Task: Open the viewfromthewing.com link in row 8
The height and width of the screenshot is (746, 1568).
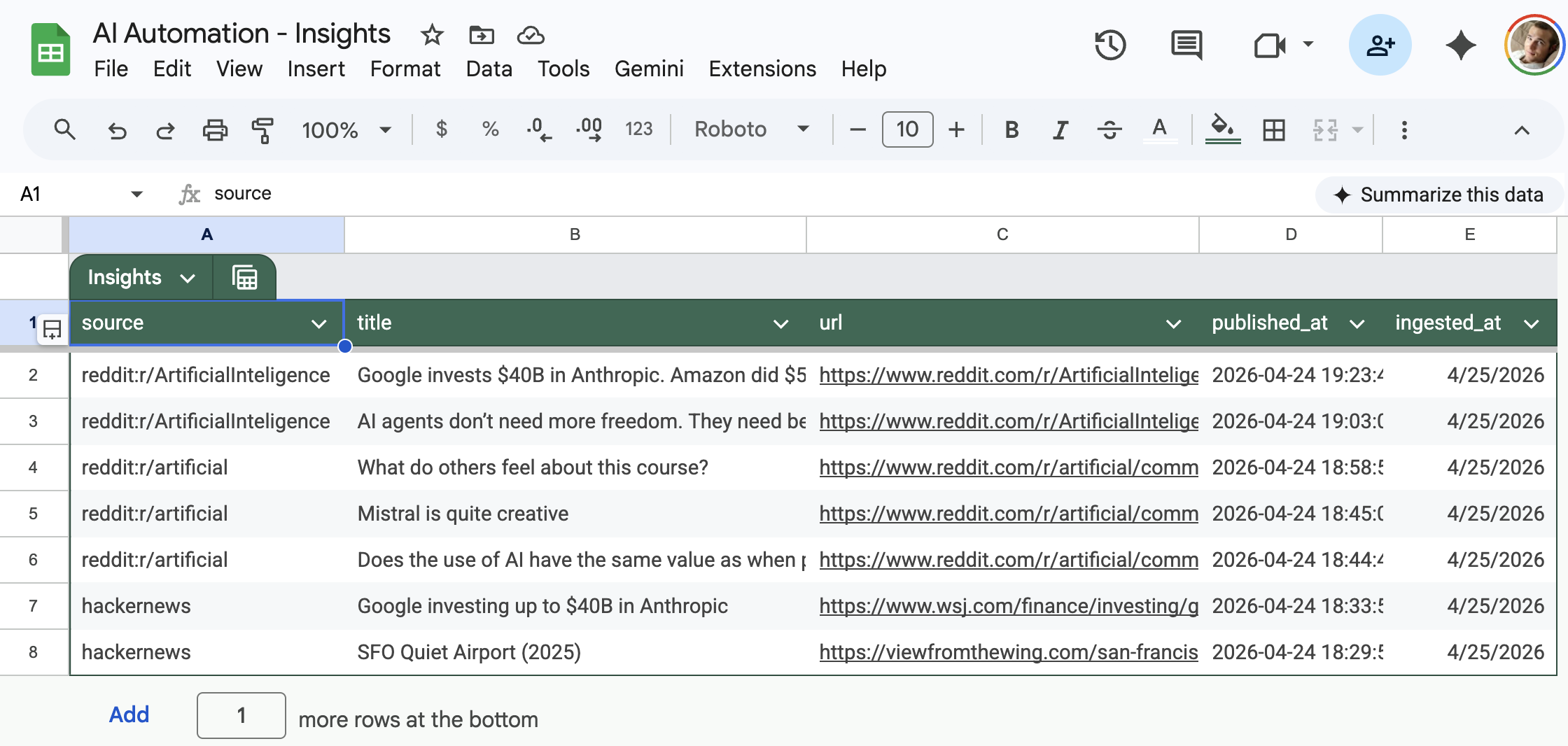Action: point(1009,652)
